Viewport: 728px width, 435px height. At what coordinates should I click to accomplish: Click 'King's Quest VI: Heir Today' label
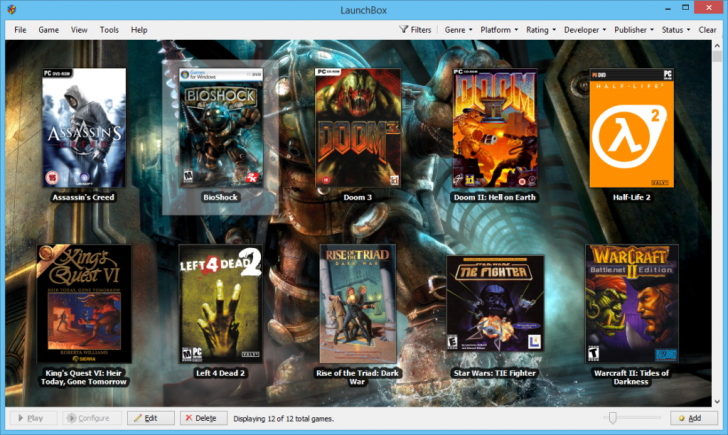[x=84, y=377]
